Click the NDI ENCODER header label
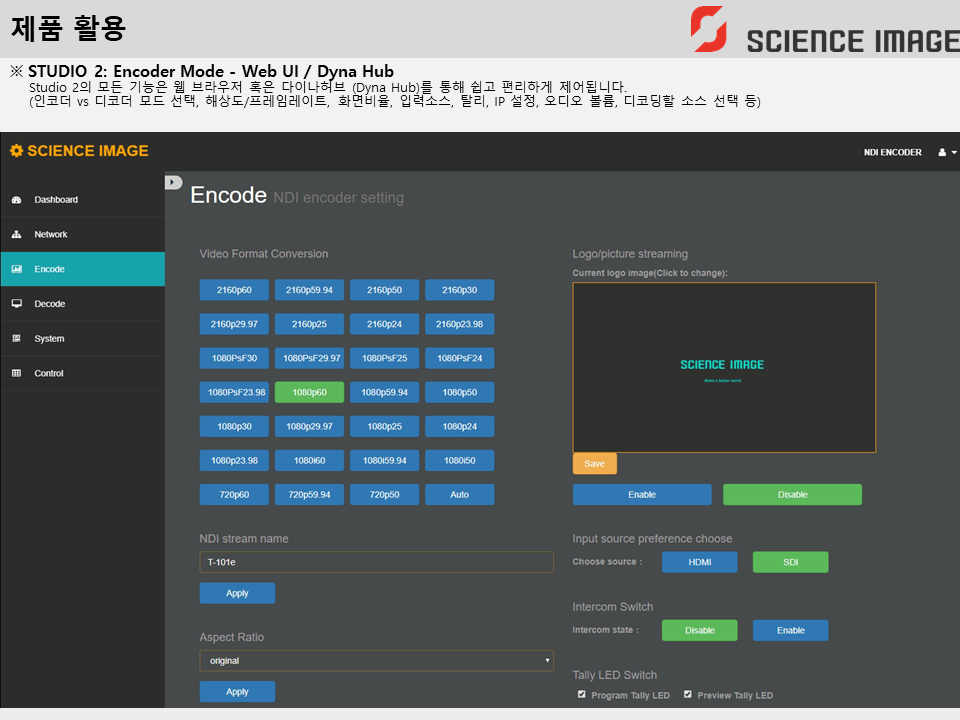 click(x=893, y=152)
